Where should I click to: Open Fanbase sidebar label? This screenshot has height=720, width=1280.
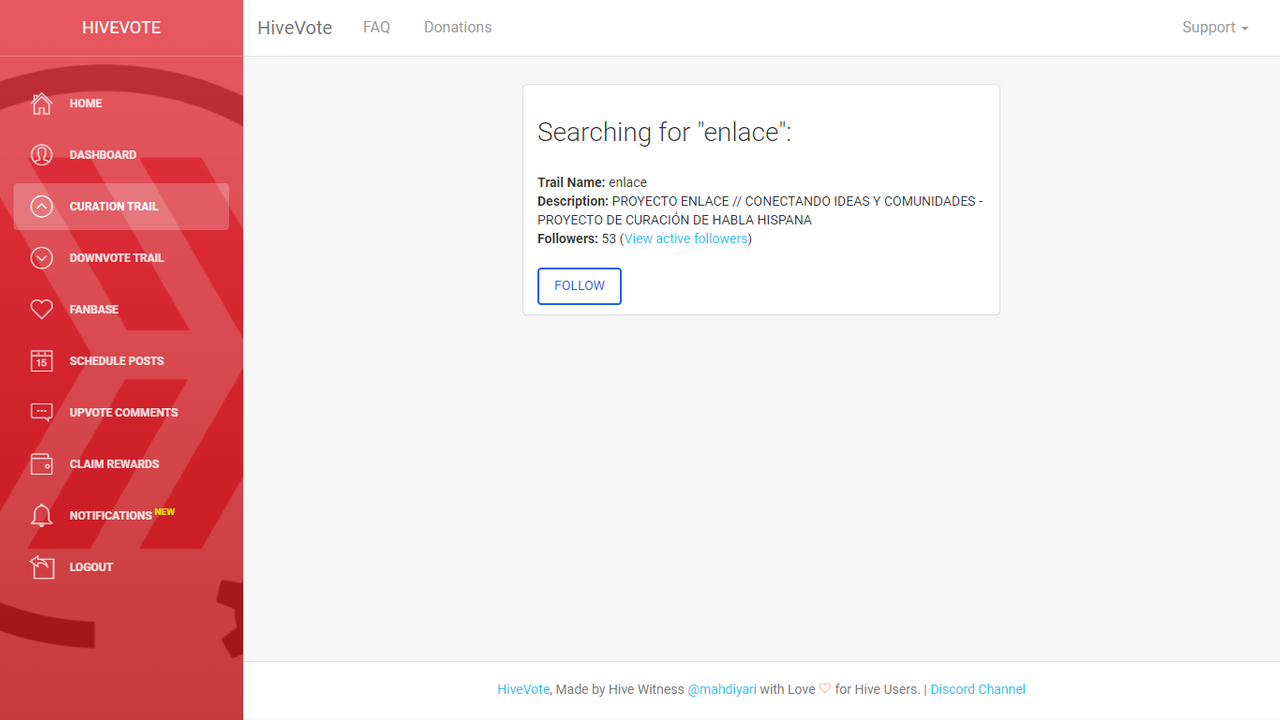click(94, 309)
